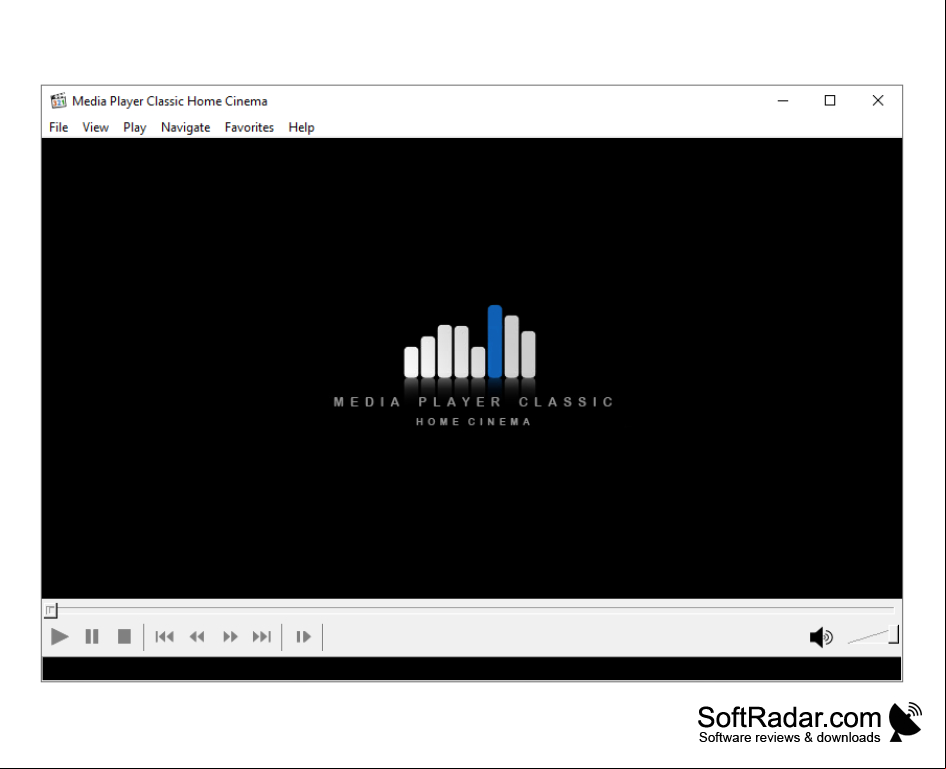
Task: Click the fast-forward (increase speed) icon
Action: click(230, 636)
